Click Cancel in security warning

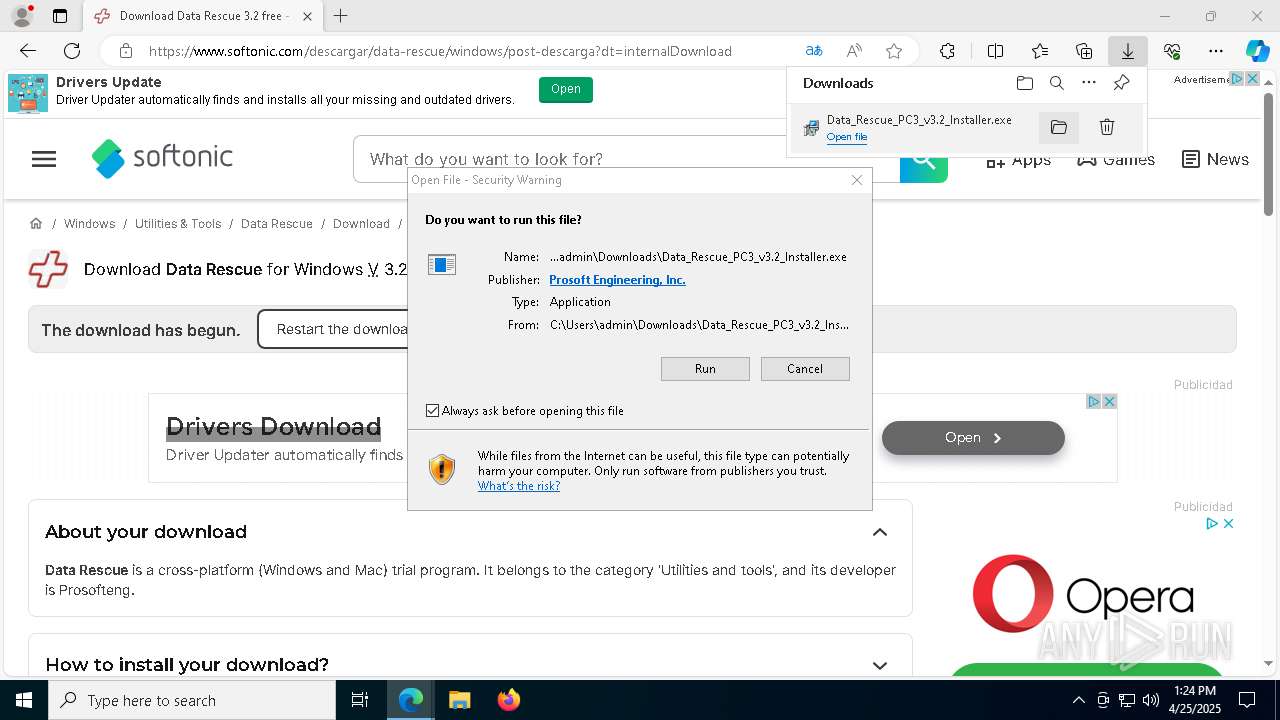click(805, 369)
